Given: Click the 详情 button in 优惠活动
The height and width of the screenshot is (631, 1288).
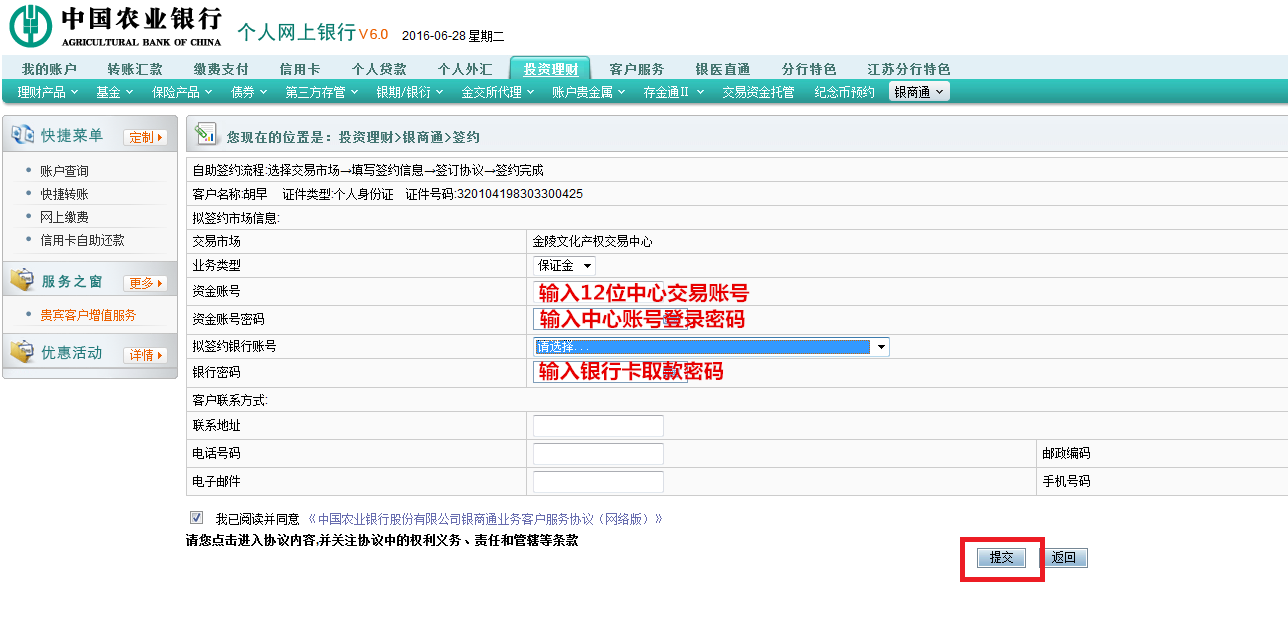Looking at the screenshot, I should click(145, 355).
